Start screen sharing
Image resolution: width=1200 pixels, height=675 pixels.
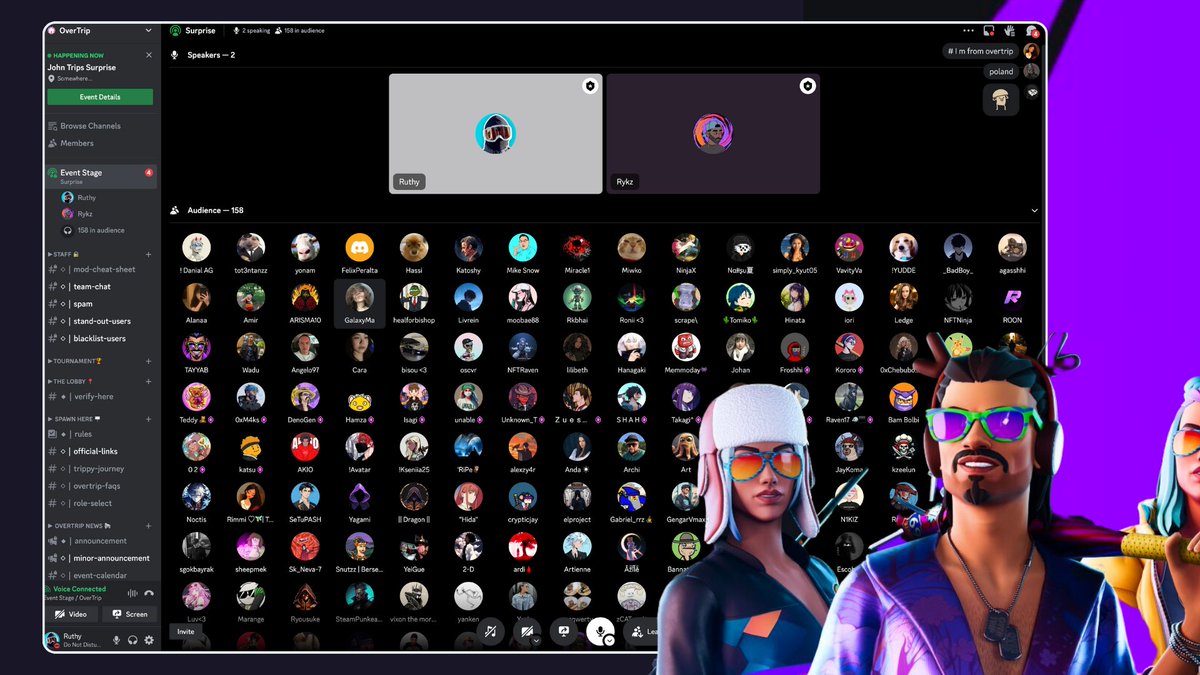coord(565,632)
